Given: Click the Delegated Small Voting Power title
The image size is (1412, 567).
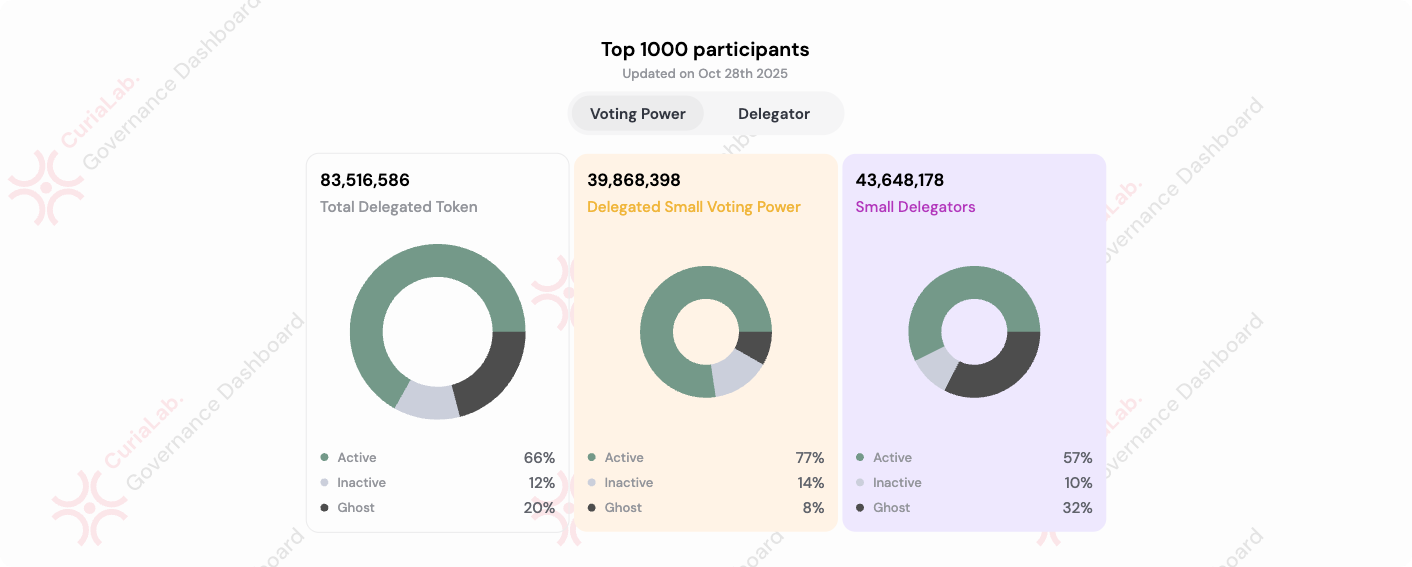Looking at the screenshot, I should pyautogui.click(x=693, y=207).
